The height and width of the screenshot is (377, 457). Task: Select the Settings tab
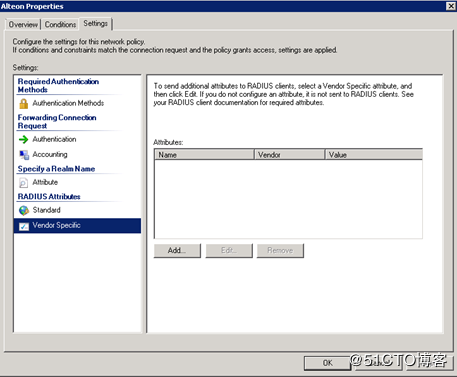pyautogui.click(x=96, y=23)
